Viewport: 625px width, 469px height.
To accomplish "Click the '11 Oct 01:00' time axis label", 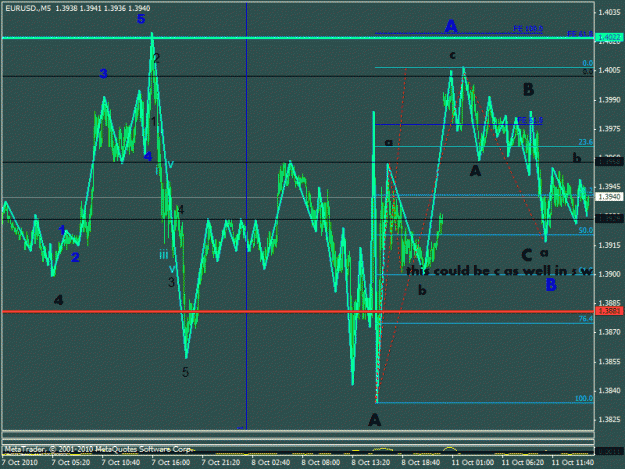I will pos(472,462).
